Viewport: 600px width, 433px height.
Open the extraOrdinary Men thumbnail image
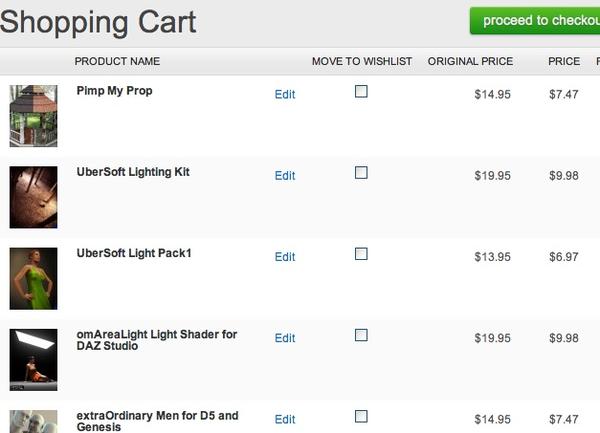tap(34, 421)
